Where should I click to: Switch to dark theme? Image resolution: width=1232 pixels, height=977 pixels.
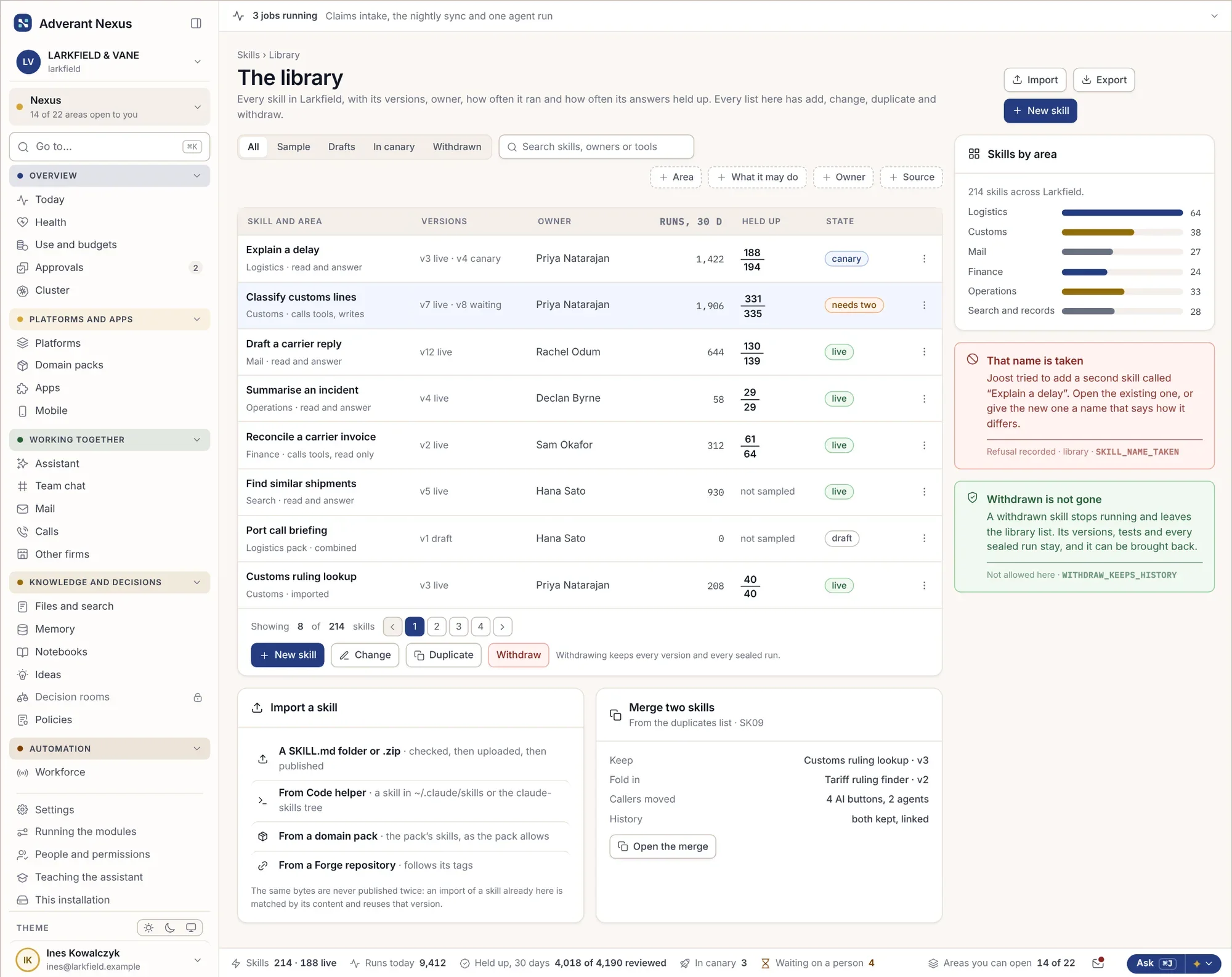pos(170,928)
